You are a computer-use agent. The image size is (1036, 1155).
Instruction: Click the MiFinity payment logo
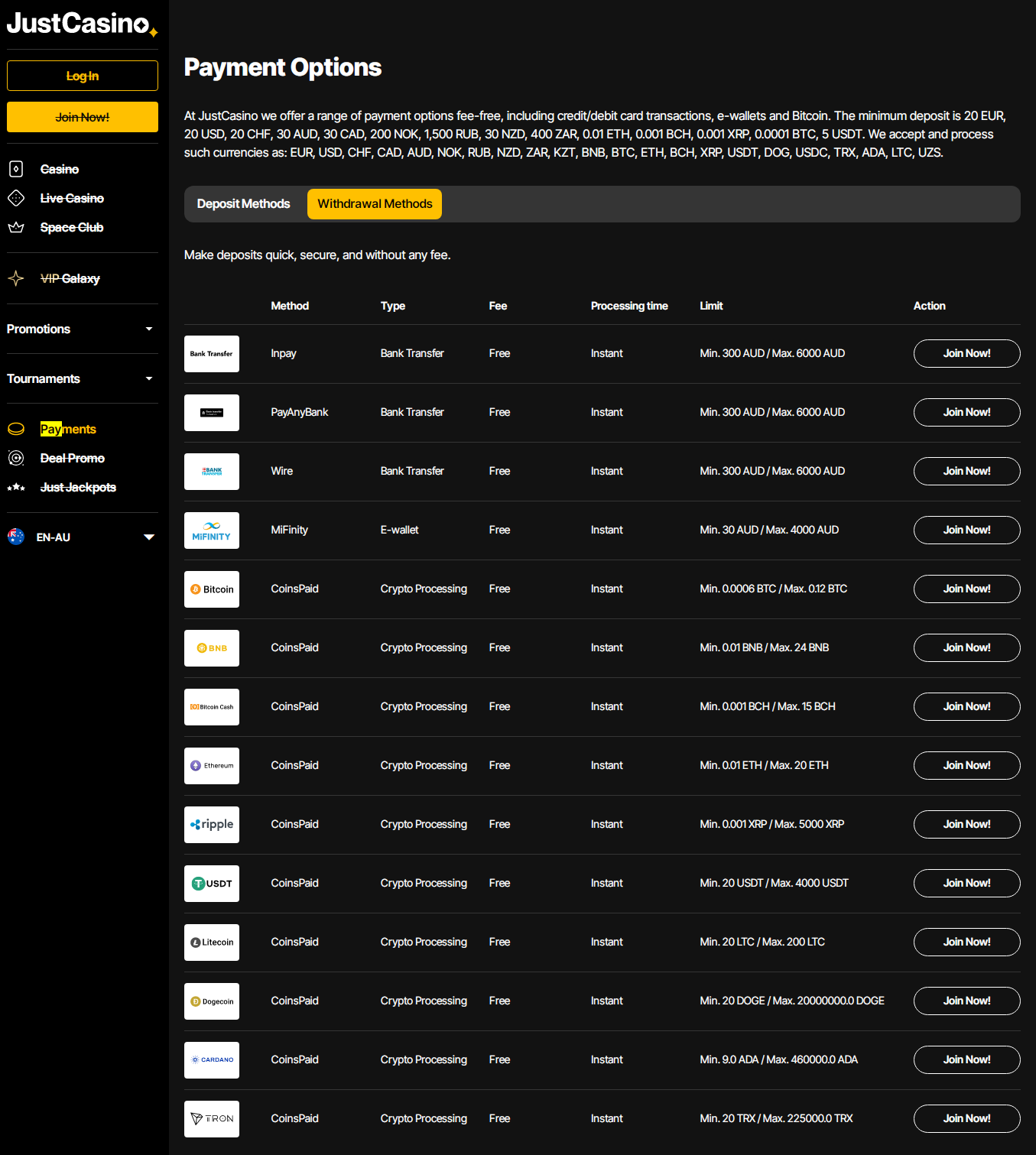coord(212,530)
